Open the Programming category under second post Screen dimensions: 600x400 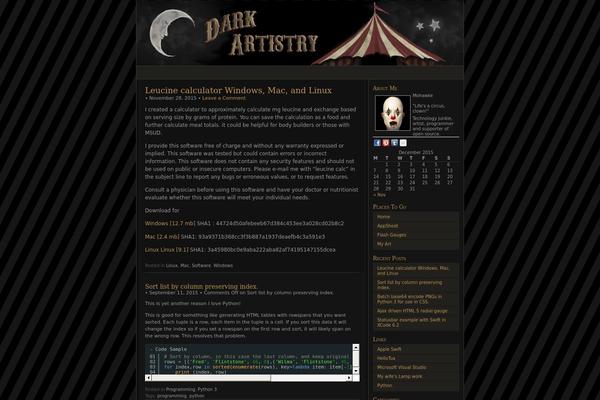180,389
